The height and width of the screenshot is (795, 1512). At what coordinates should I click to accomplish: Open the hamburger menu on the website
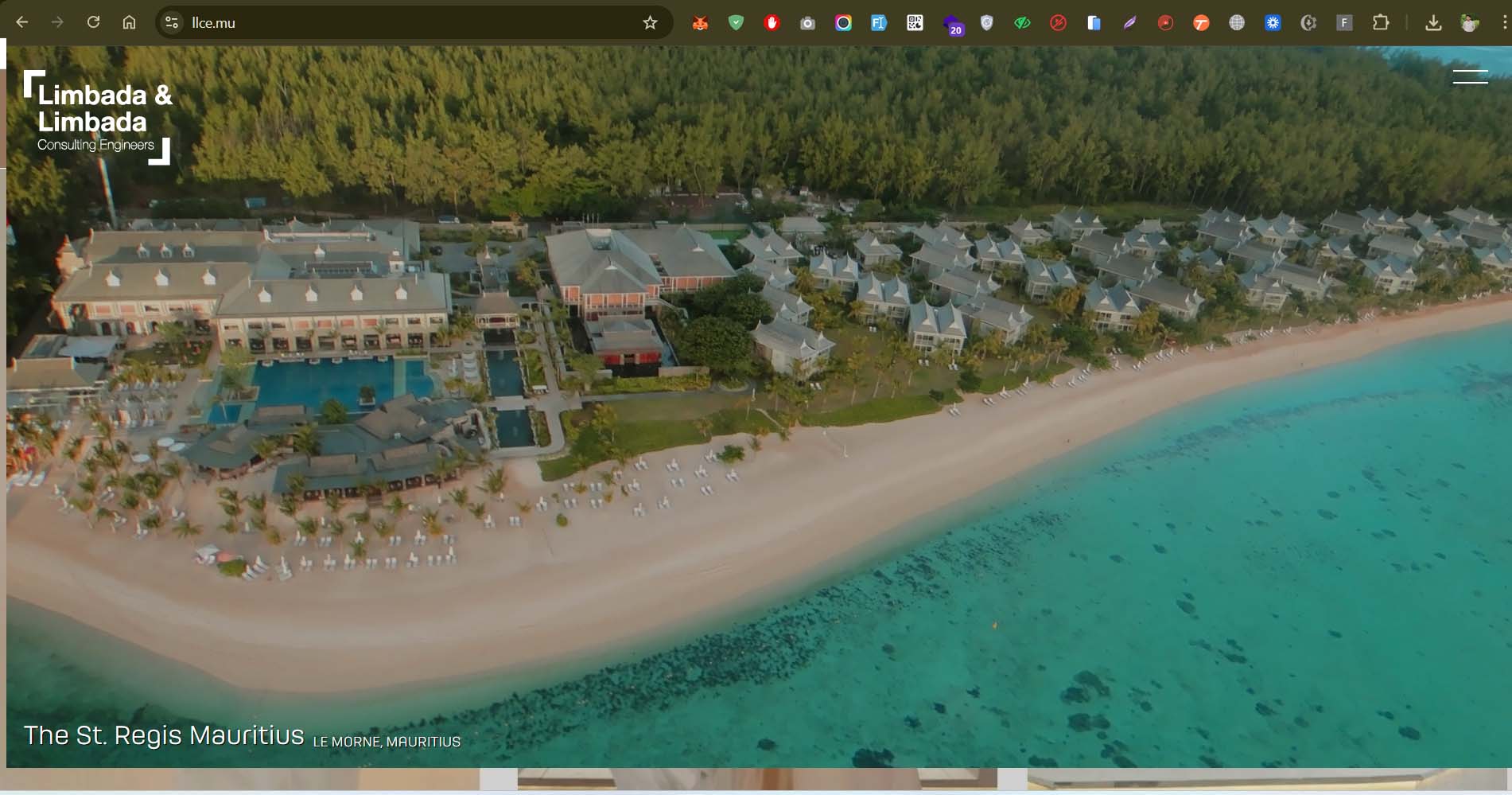click(x=1470, y=76)
